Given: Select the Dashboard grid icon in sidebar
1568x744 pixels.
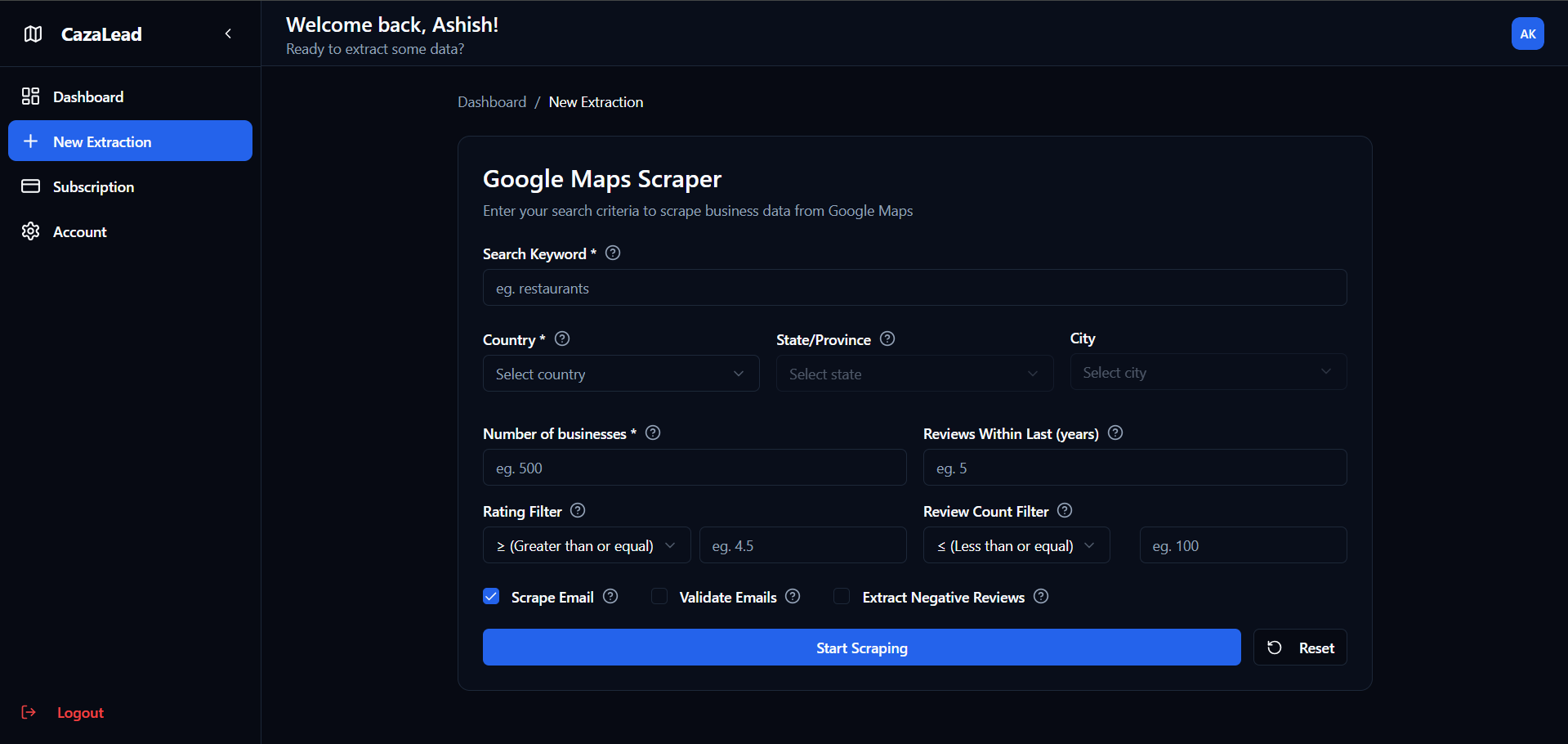Looking at the screenshot, I should tap(30, 96).
